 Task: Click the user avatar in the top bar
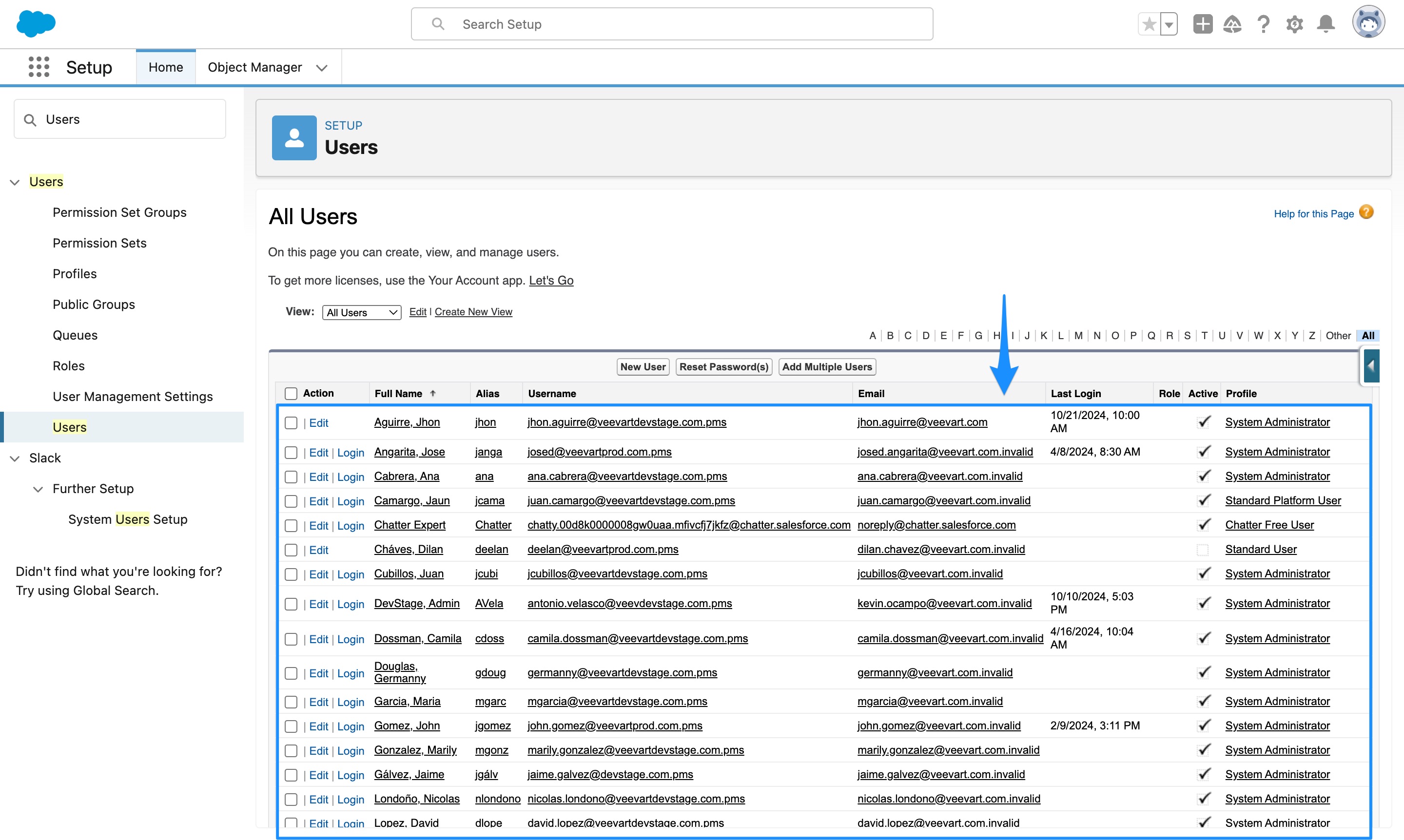(x=1369, y=22)
